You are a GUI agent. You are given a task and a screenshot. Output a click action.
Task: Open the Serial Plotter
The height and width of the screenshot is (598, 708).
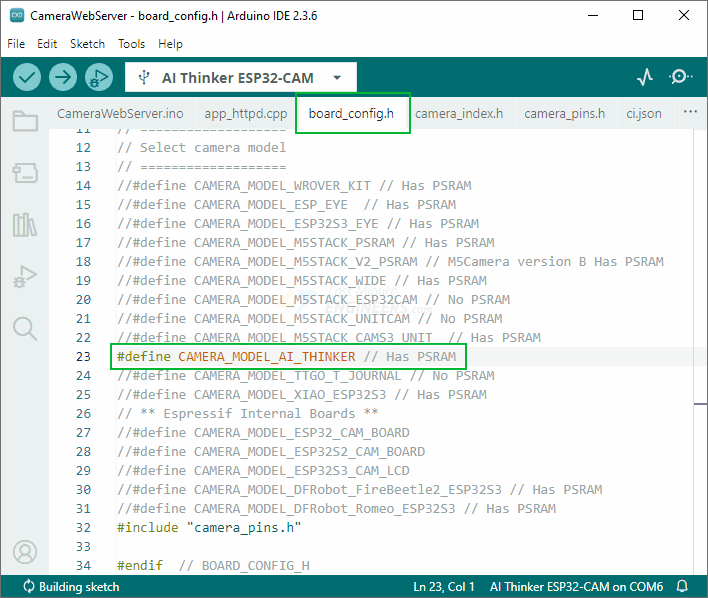click(x=645, y=77)
